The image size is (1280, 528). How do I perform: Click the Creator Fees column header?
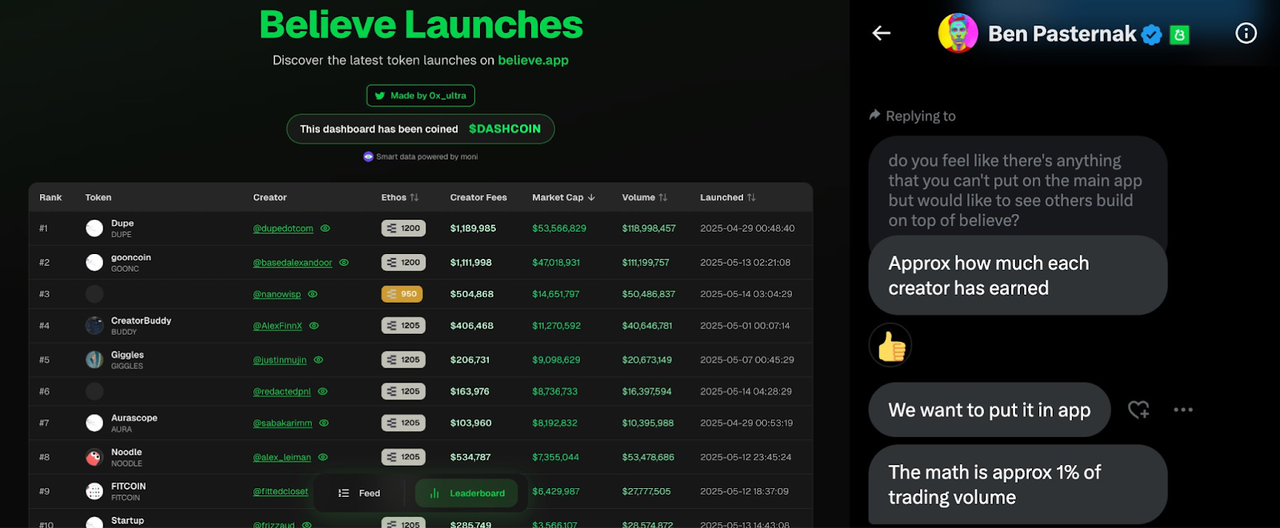pyautogui.click(x=478, y=197)
